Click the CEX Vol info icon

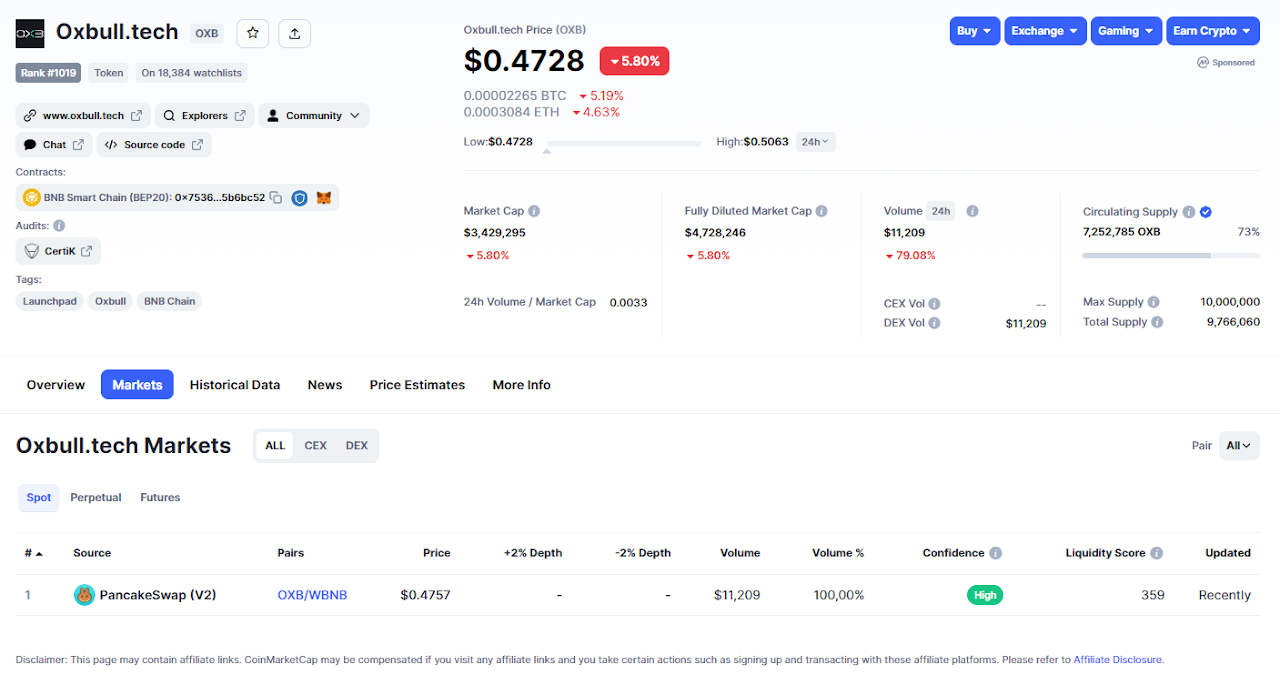934,304
